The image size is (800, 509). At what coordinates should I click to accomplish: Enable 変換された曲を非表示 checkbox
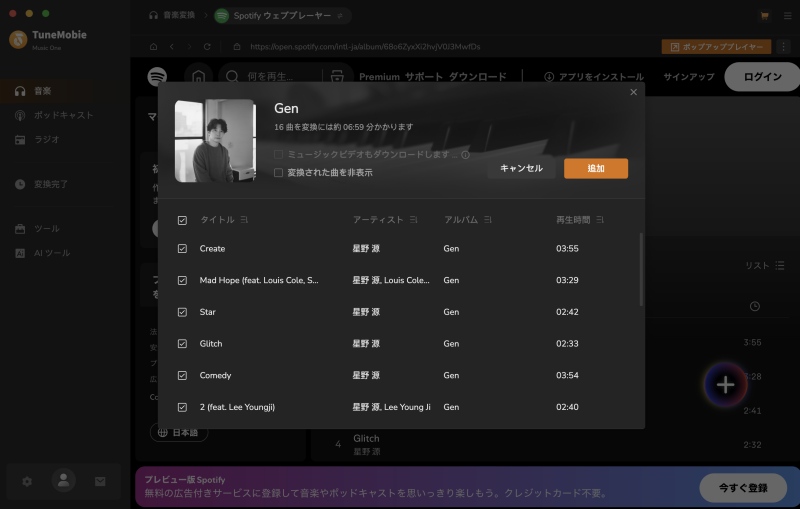(279, 173)
